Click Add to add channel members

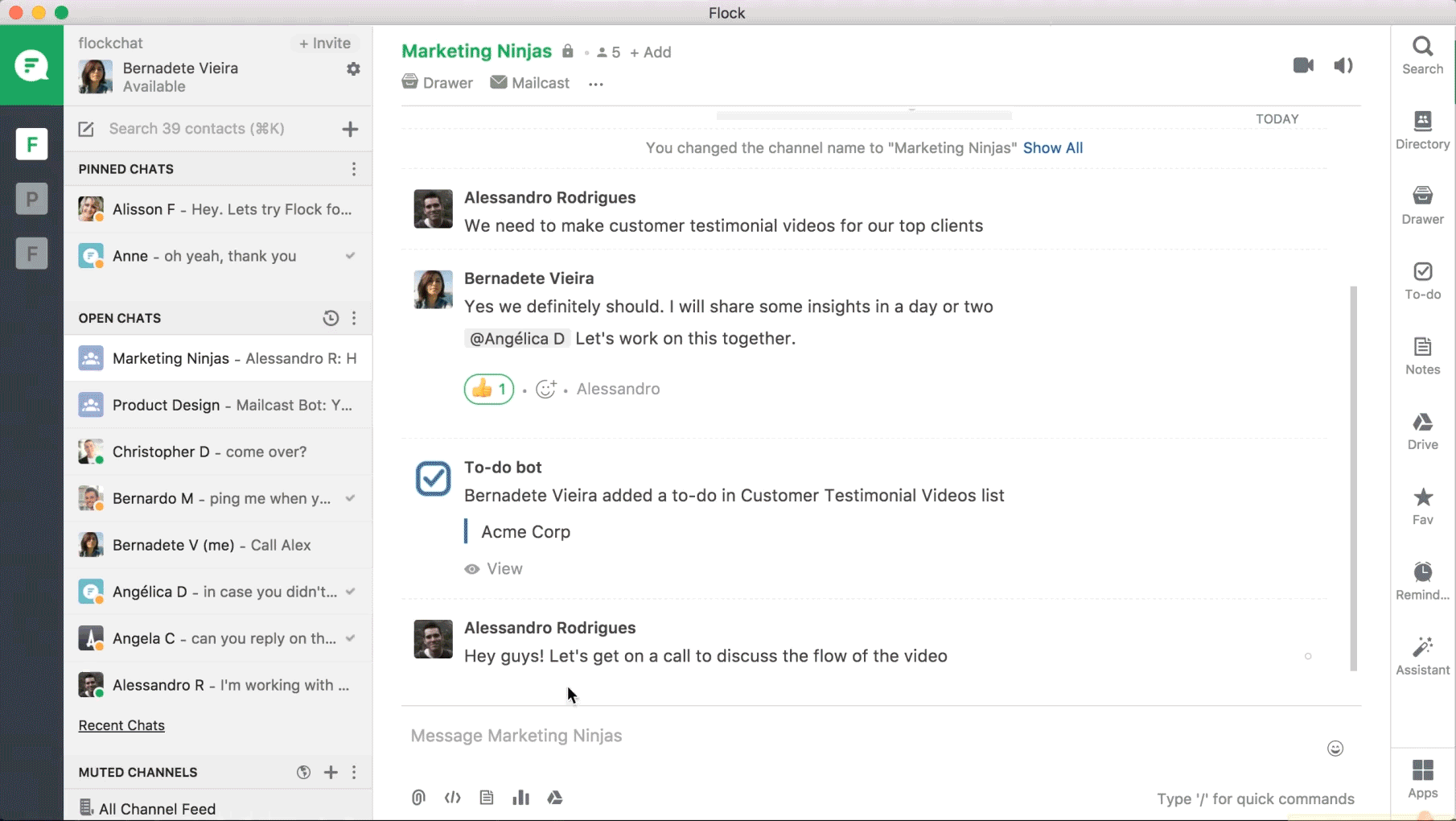click(x=650, y=52)
